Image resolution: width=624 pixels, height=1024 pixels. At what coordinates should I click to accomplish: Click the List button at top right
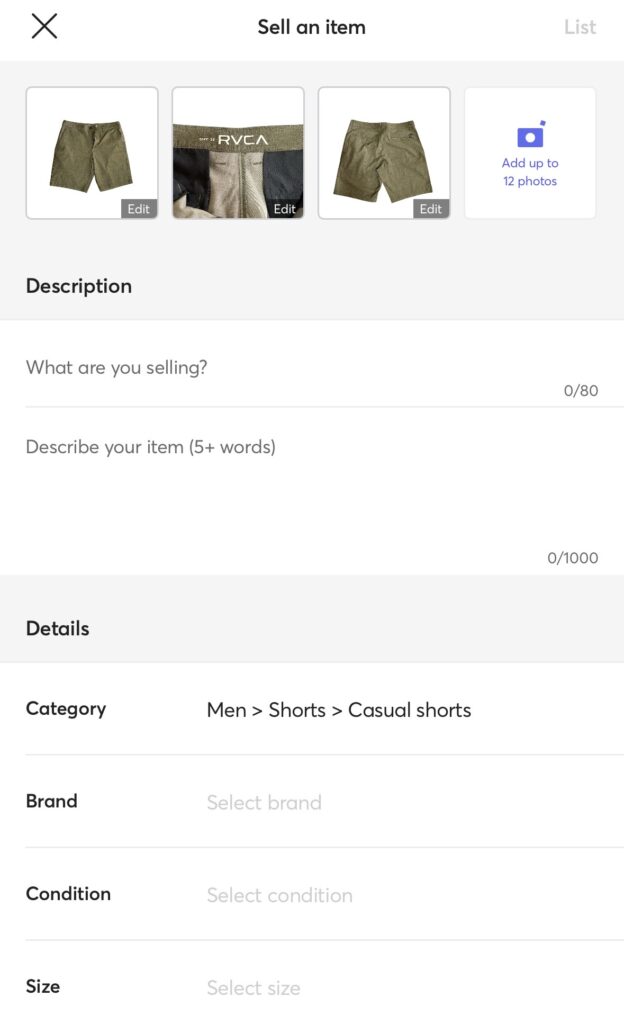click(580, 27)
